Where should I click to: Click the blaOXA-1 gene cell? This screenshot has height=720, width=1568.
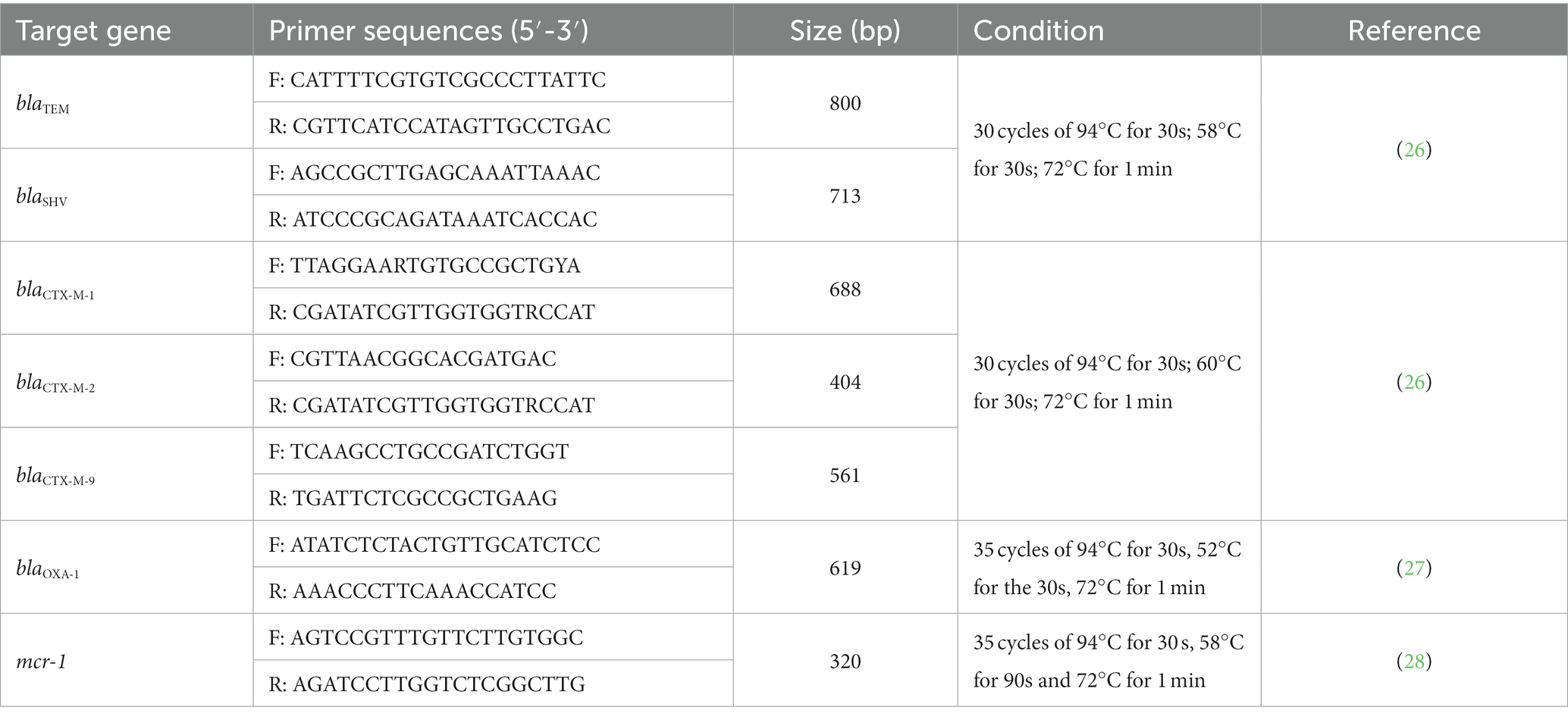127,568
